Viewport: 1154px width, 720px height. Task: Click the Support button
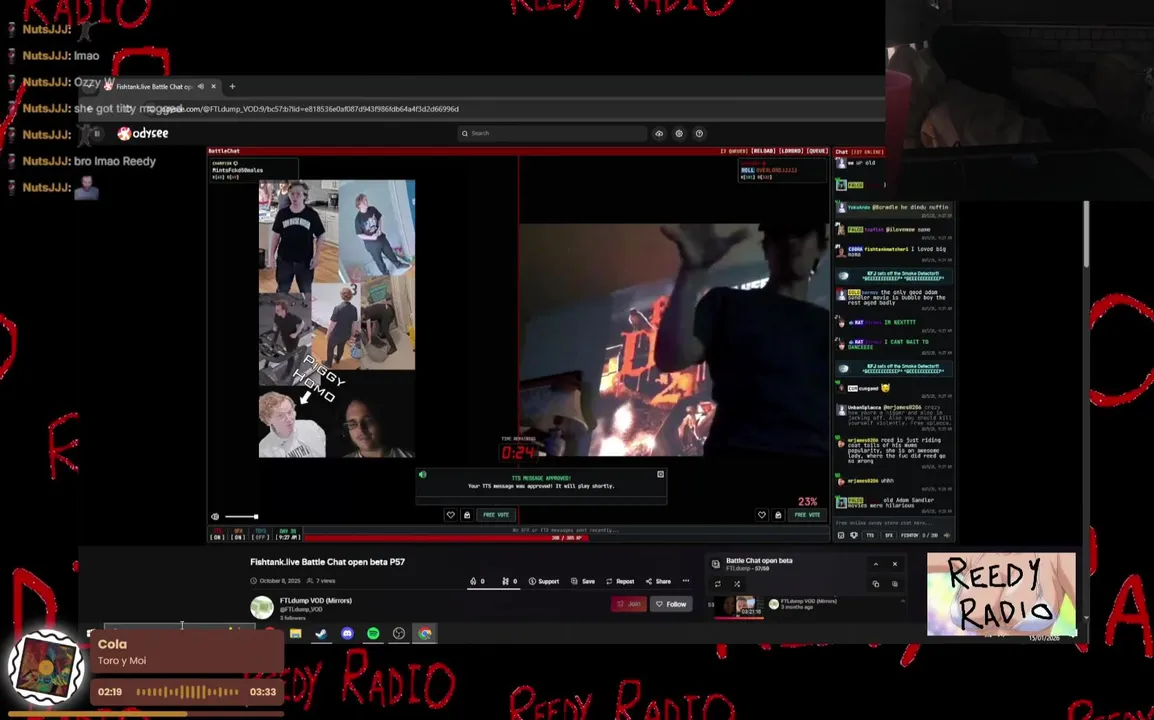pyautogui.click(x=544, y=581)
